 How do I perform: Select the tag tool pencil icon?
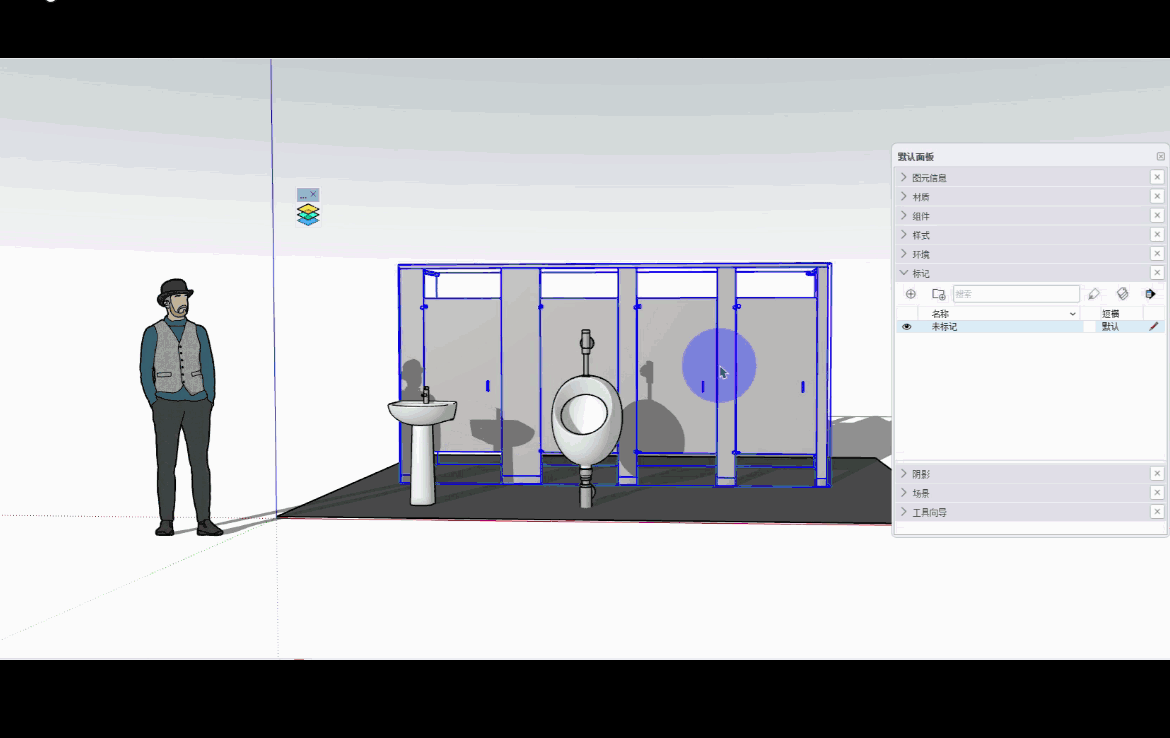tap(1094, 294)
